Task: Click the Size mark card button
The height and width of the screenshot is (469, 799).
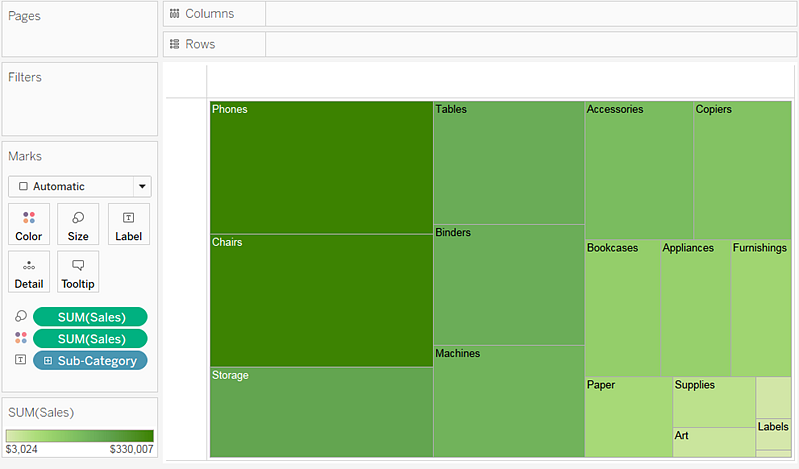Action: (x=78, y=224)
